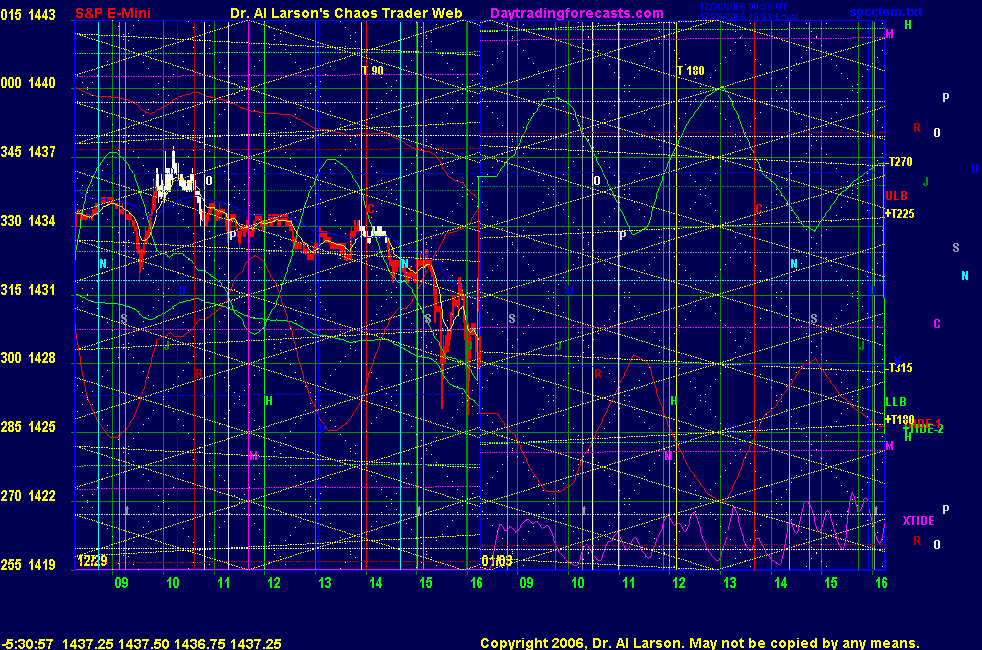Click the green H marker at top right
982x650 pixels.
click(908, 24)
